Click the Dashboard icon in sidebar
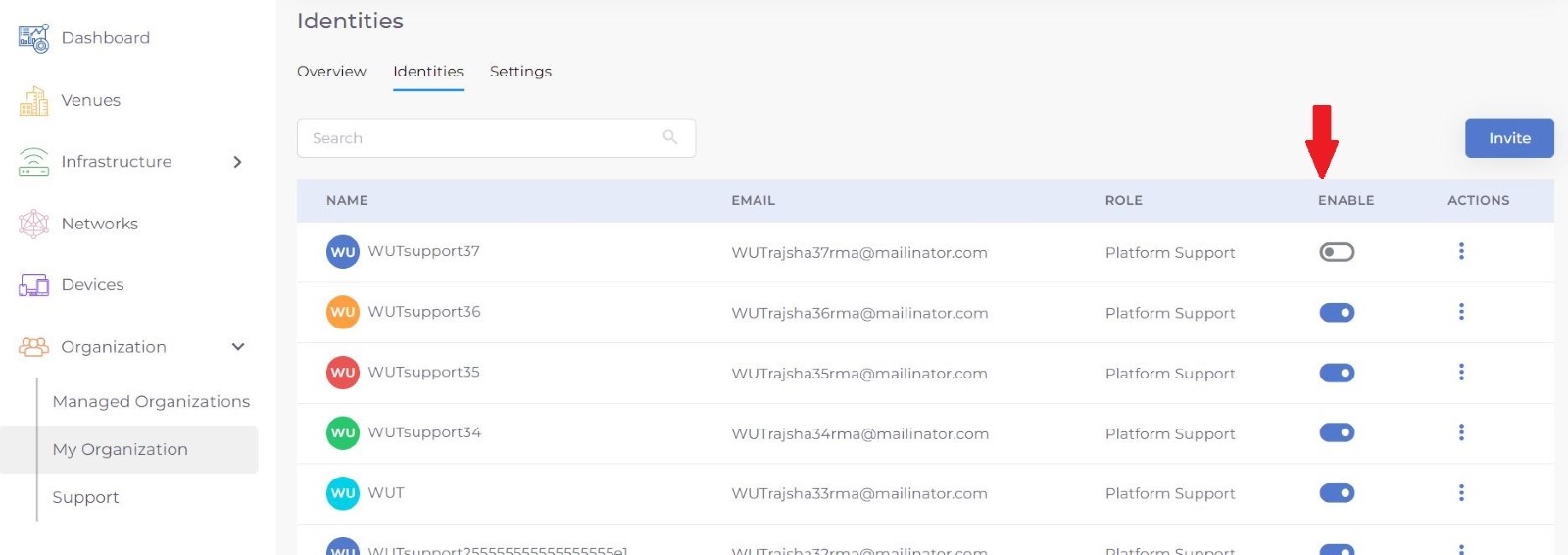Viewport: 1568px width, 555px height. tap(33, 38)
